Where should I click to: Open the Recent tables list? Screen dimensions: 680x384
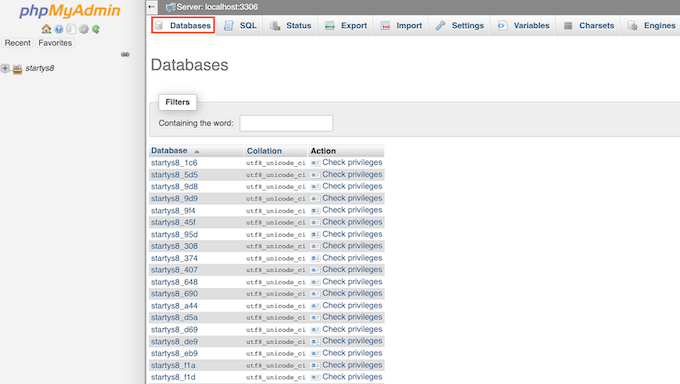(18, 43)
